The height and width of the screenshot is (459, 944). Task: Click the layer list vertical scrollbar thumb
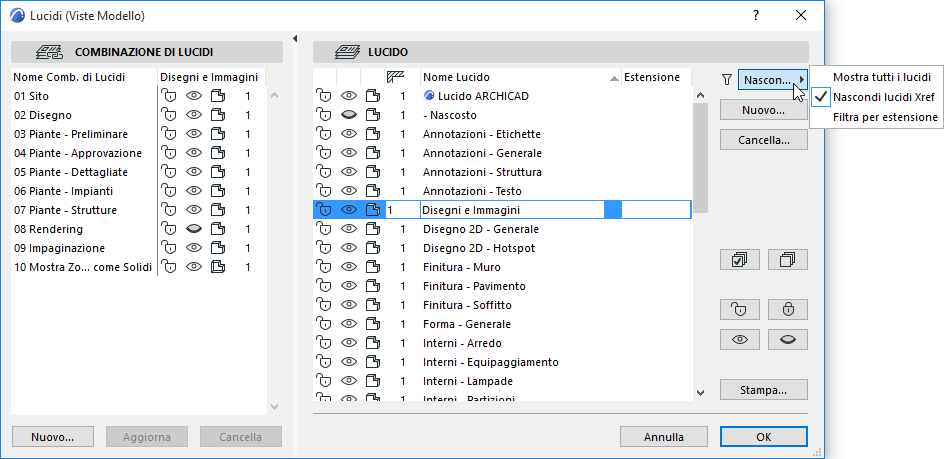(x=700, y=157)
